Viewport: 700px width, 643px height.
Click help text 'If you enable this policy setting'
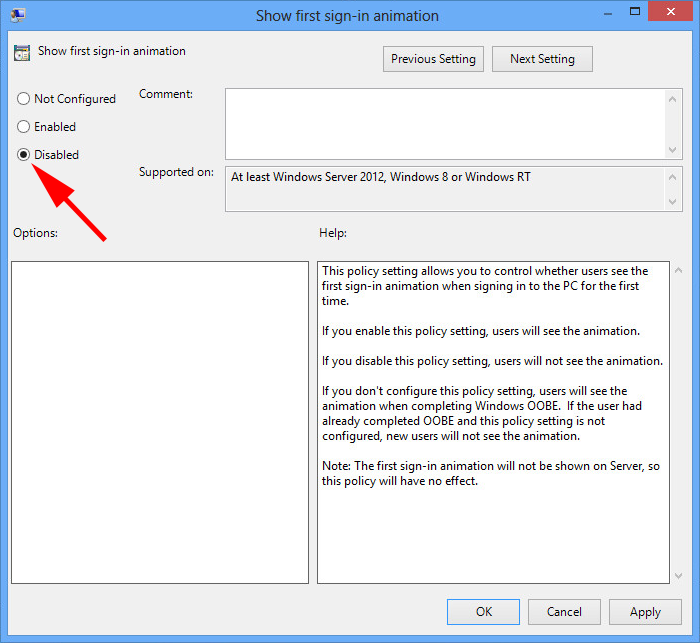(404, 331)
